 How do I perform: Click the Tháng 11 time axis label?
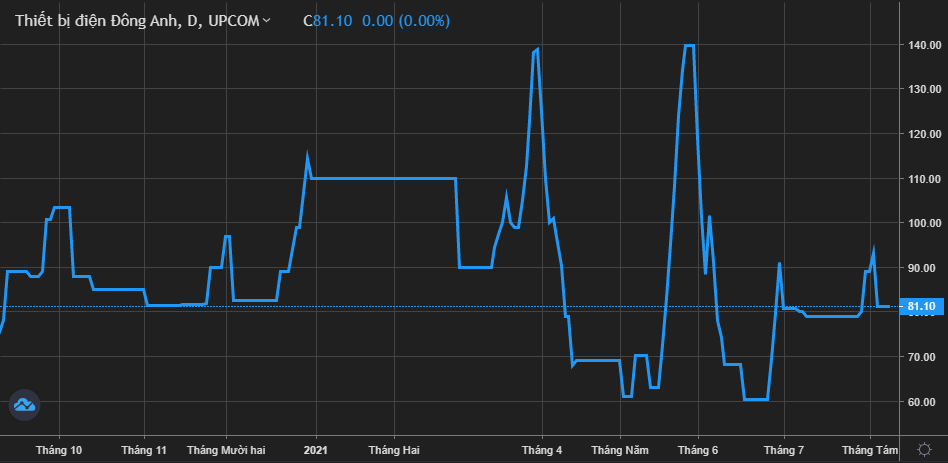[x=144, y=450]
